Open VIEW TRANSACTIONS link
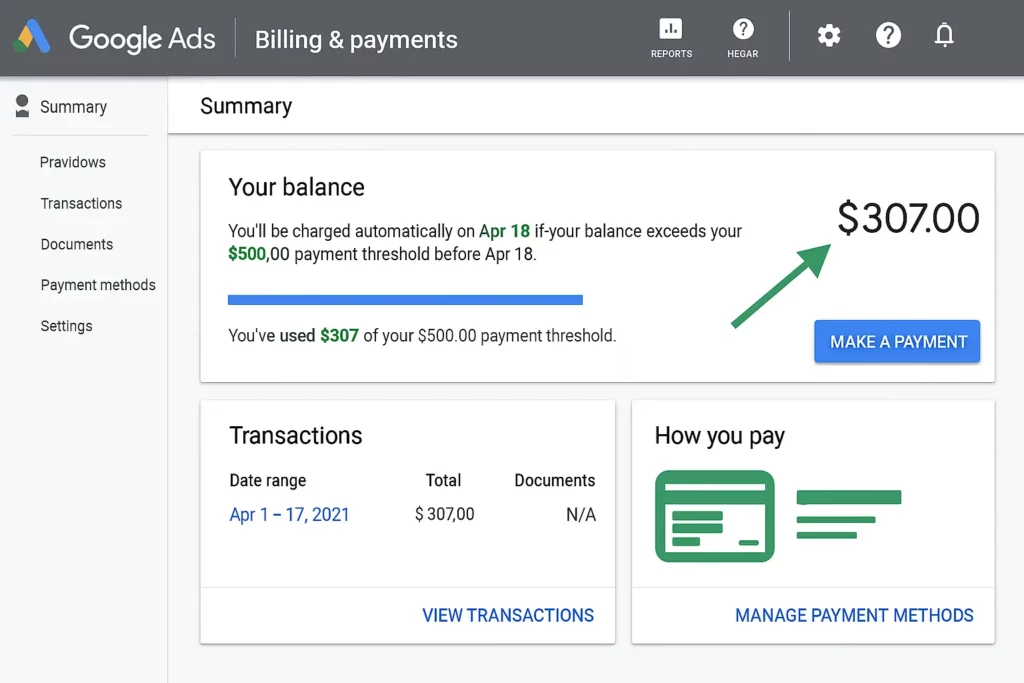1024x683 pixels. coord(508,615)
